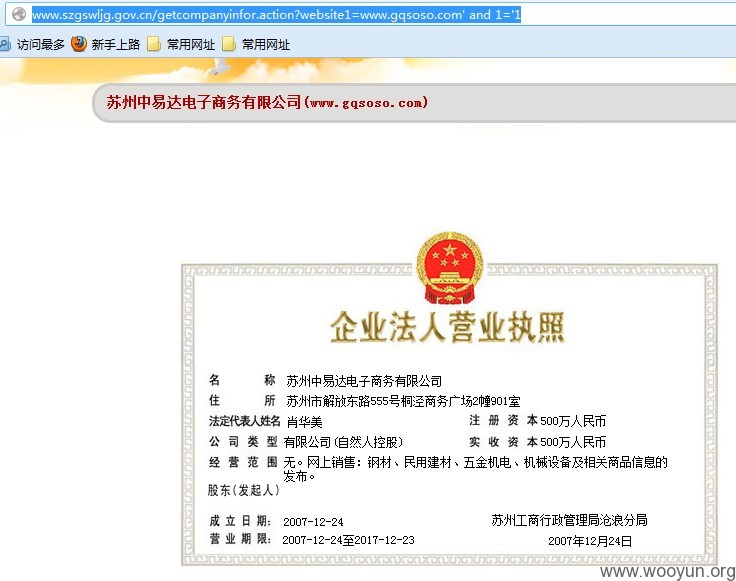The image size is (736, 581).
Task: Click the 访问最多 bookmark icon
Action: click(5, 45)
